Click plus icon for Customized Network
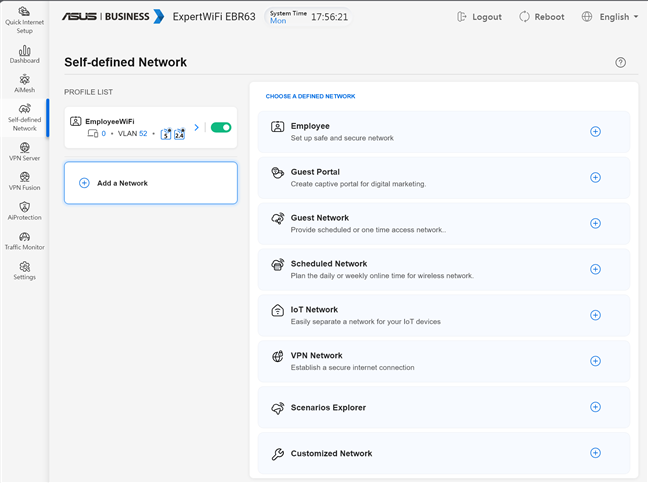 595,453
